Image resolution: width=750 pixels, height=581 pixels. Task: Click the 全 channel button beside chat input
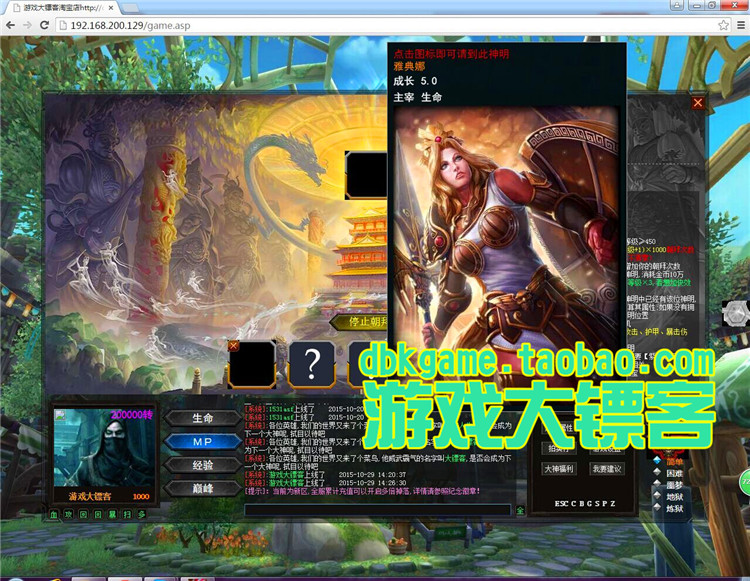pos(520,510)
